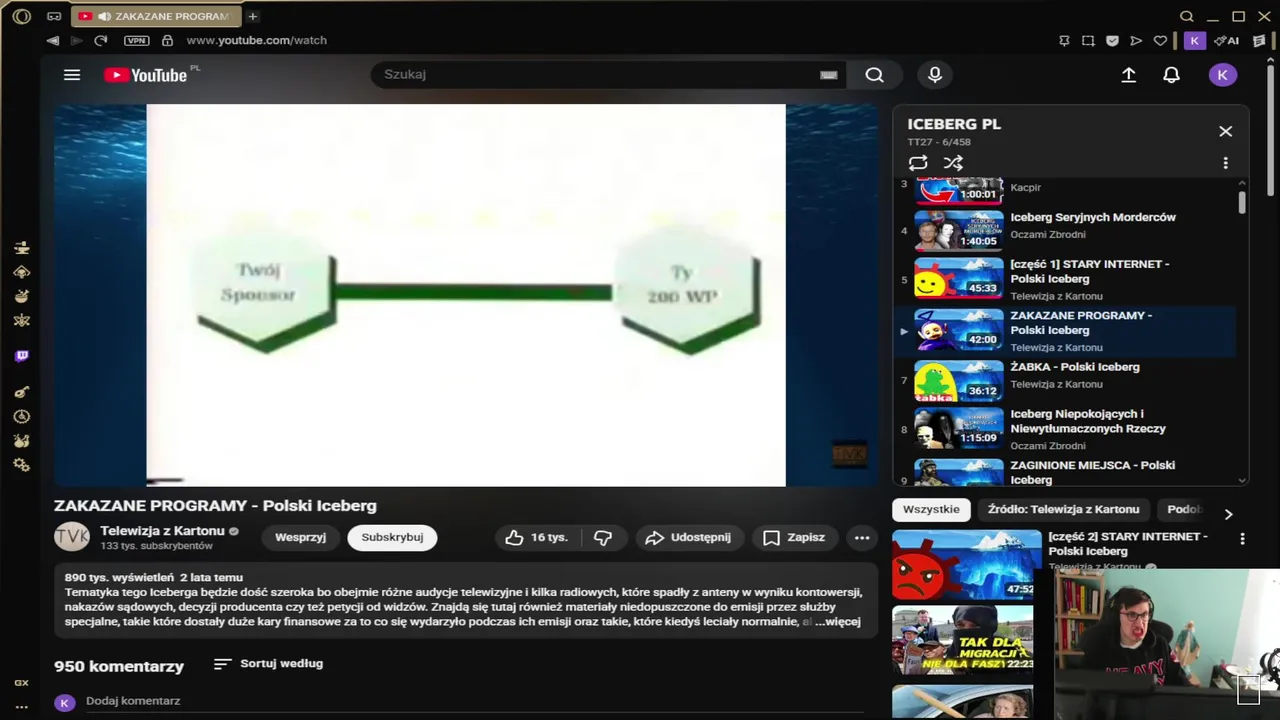Open the YouTube hamburger guide menu
Image resolution: width=1280 pixels, height=720 pixels.
pyautogui.click(x=72, y=75)
